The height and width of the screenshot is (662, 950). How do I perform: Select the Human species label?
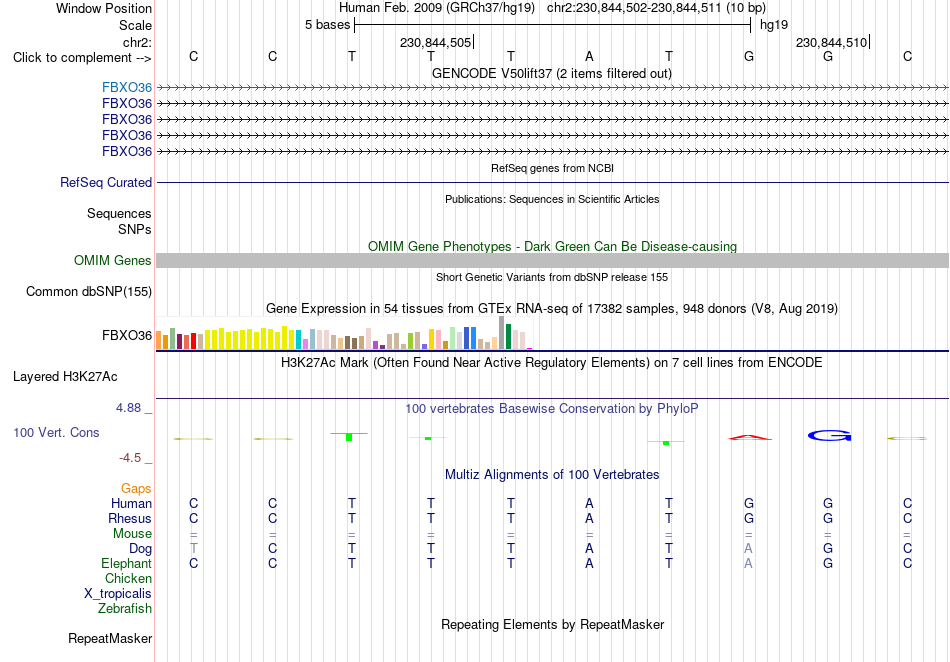[131, 503]
